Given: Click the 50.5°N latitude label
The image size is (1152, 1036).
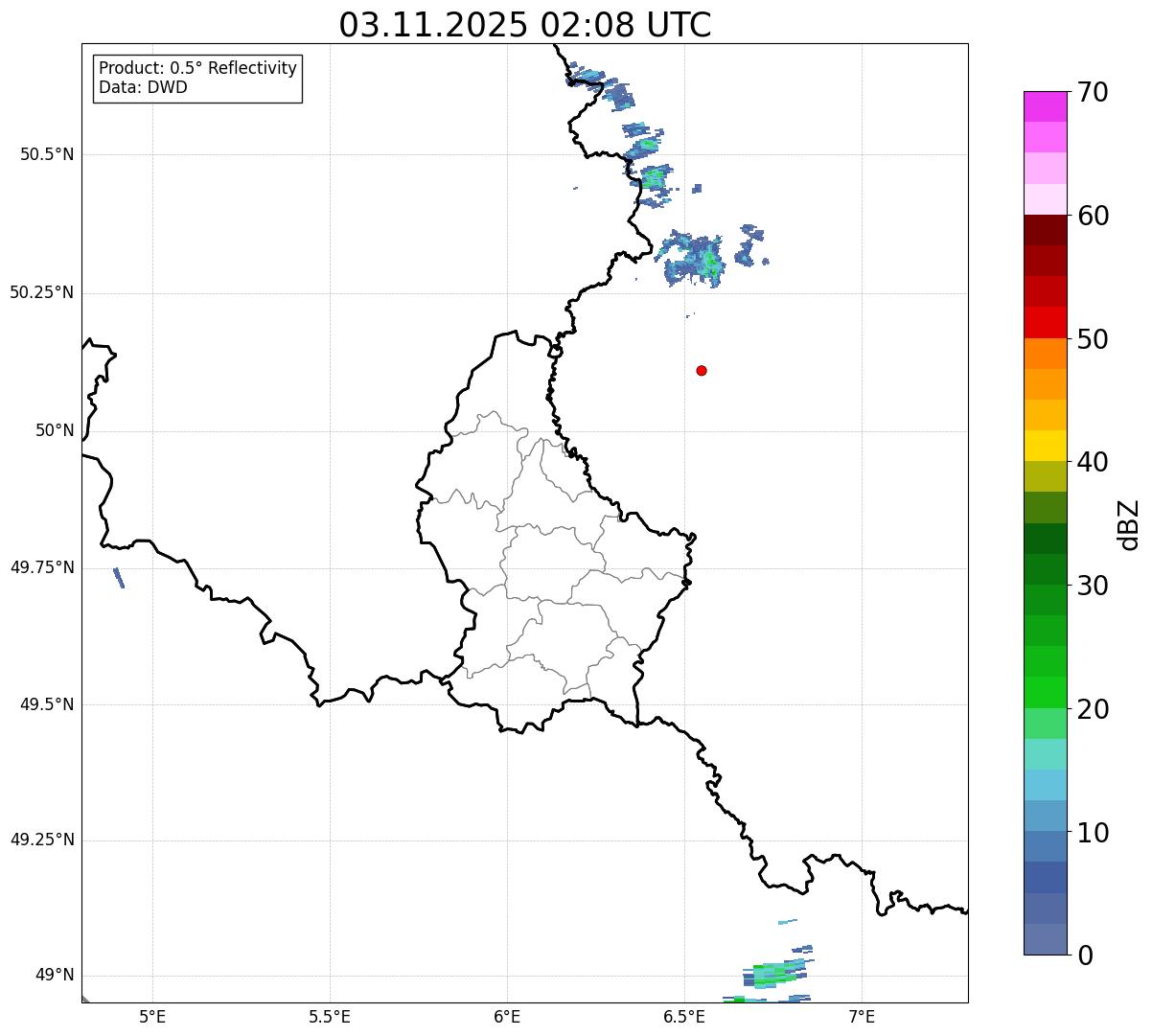Looking at the screenshot, I should pos(47,154).
